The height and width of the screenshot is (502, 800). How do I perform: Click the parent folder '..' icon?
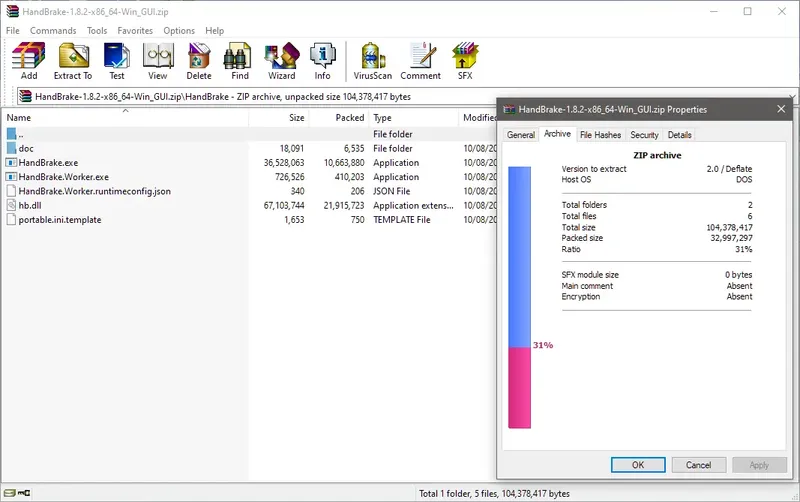pos(11,134)
